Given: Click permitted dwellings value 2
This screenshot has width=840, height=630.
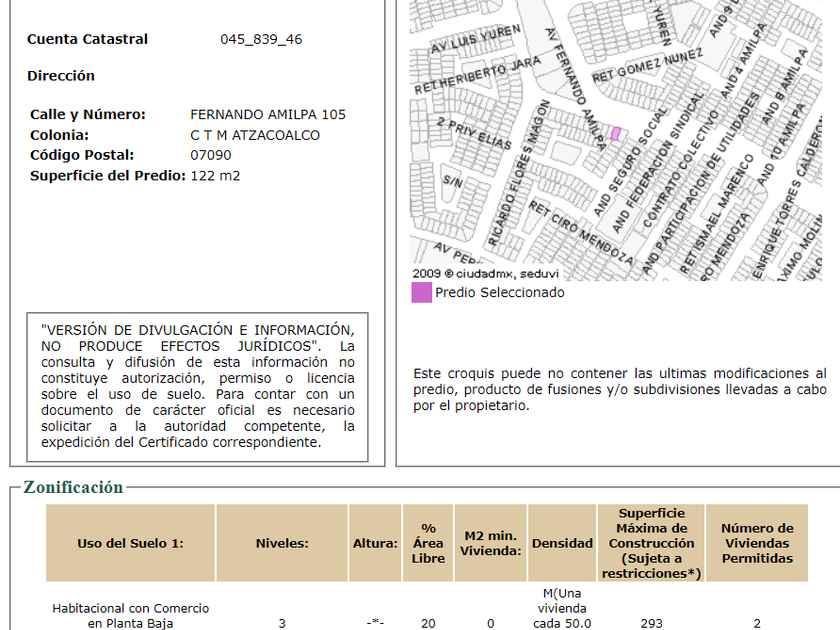Looking at the screenshot, I should [757, 624].
